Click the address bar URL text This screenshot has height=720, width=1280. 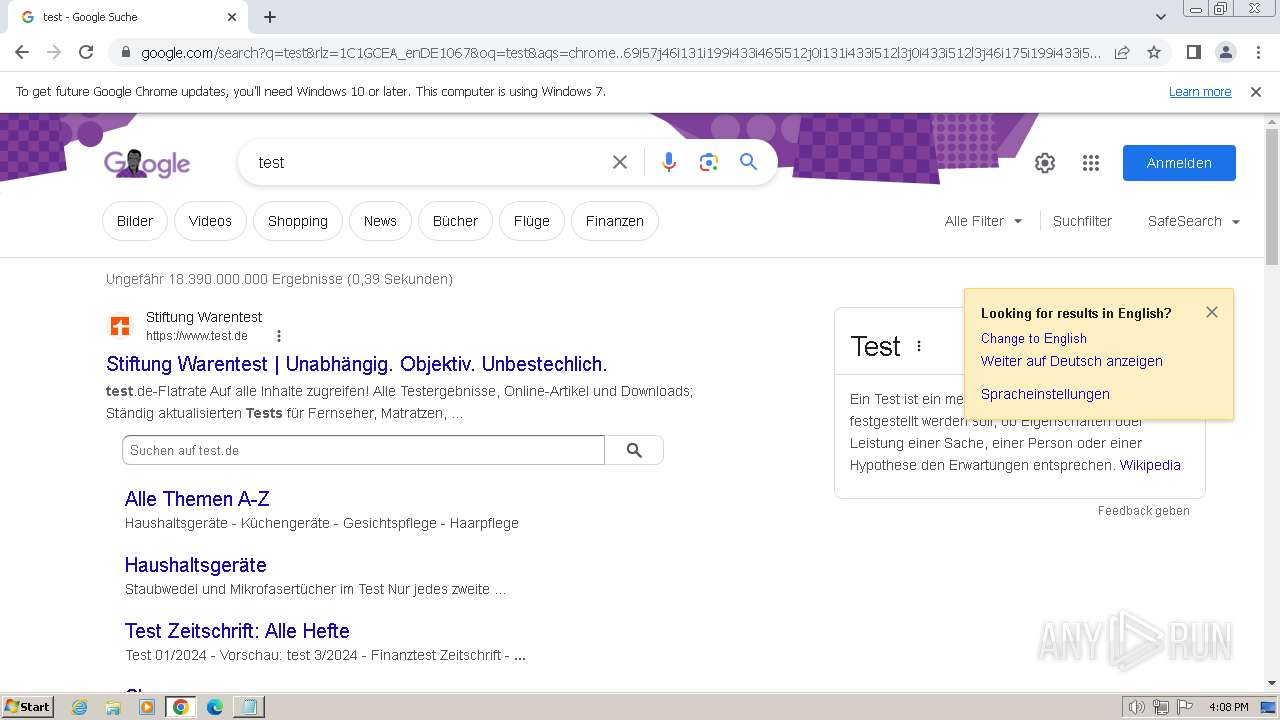620,53
